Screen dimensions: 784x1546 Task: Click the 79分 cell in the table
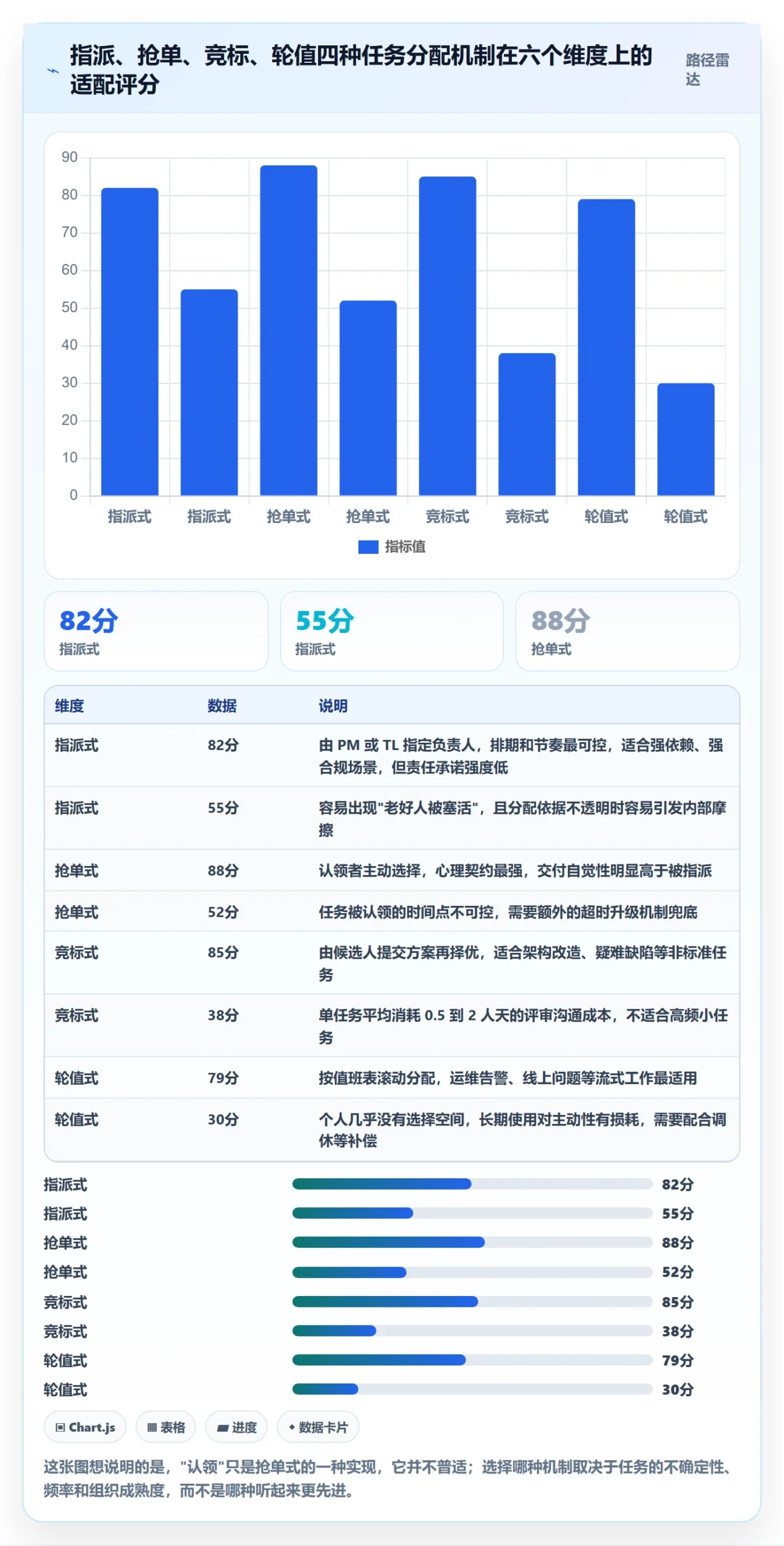[223, 1077]
